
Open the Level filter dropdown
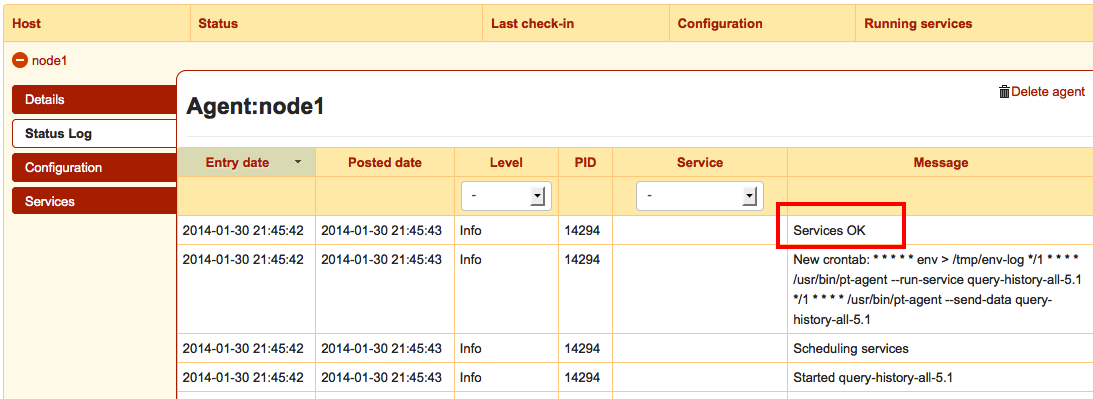click(x=506, y=196)
